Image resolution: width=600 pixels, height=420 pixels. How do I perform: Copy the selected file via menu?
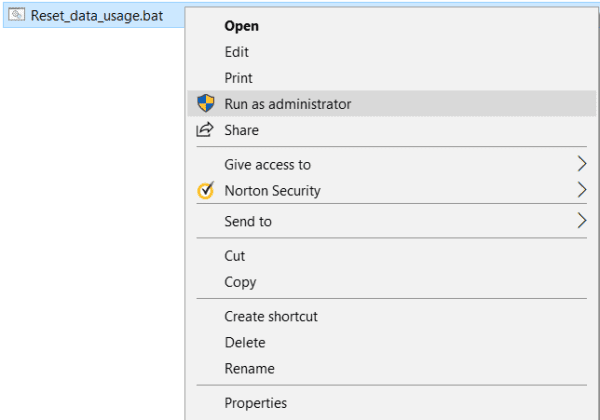tap(240, 282)
